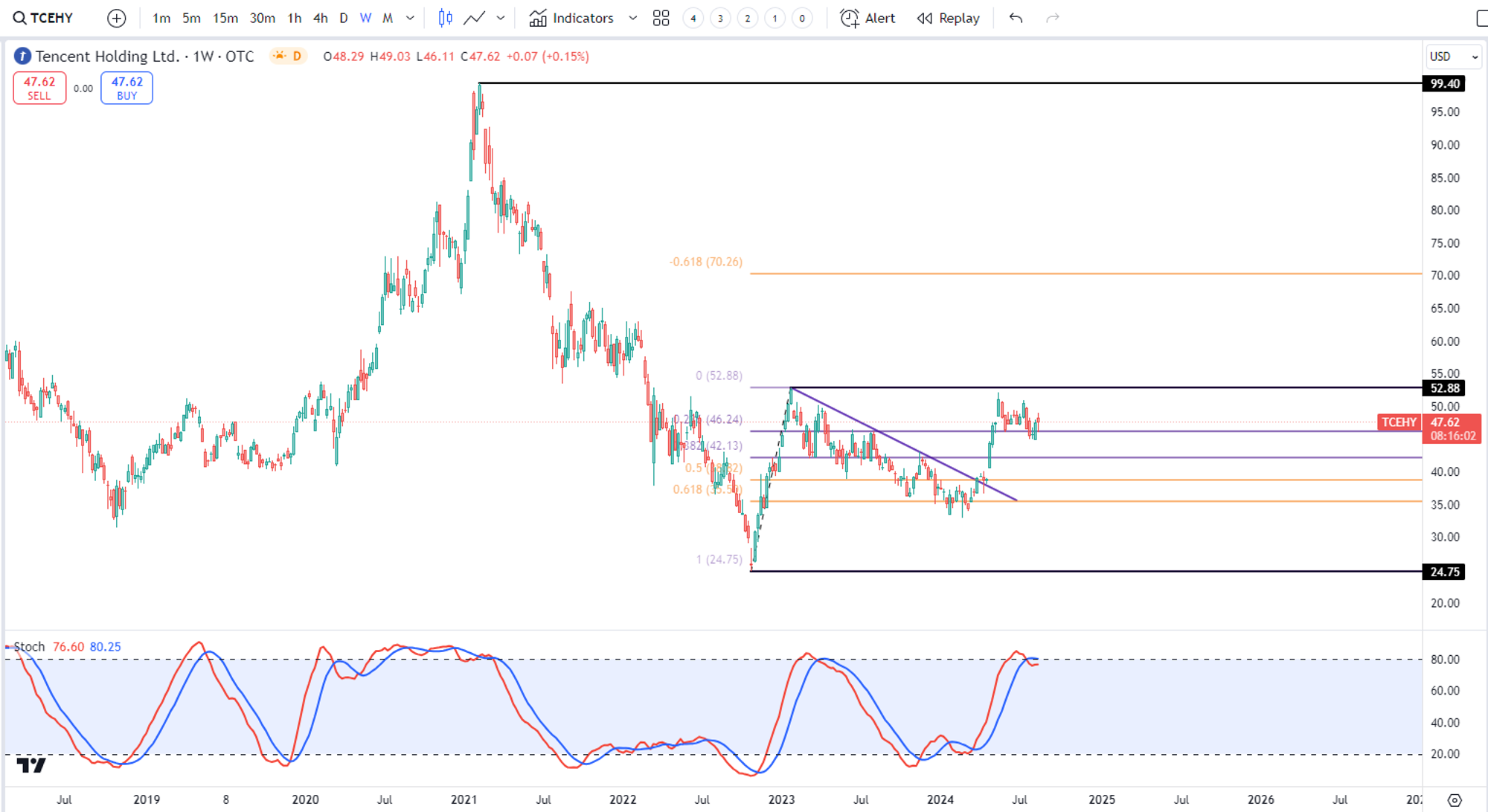Screen dimensions: 1488x812
Task: Open the layout grid templates icon
Action: [661, 18]
